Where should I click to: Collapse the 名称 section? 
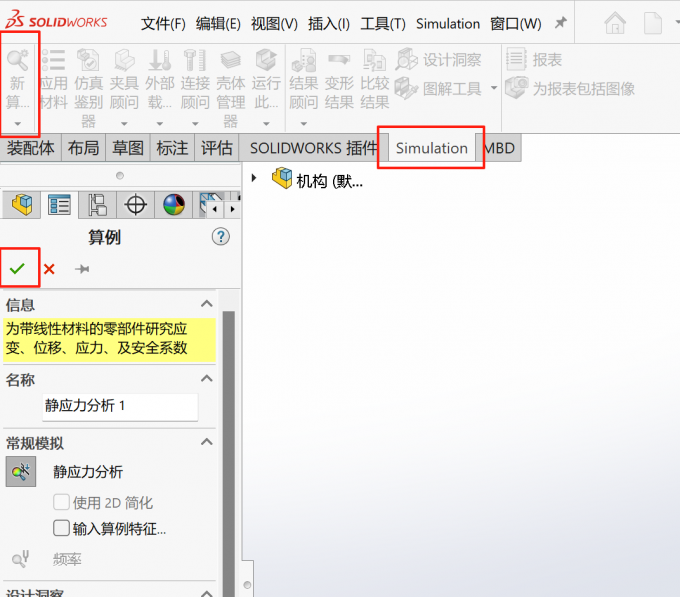tap(207, 378)
